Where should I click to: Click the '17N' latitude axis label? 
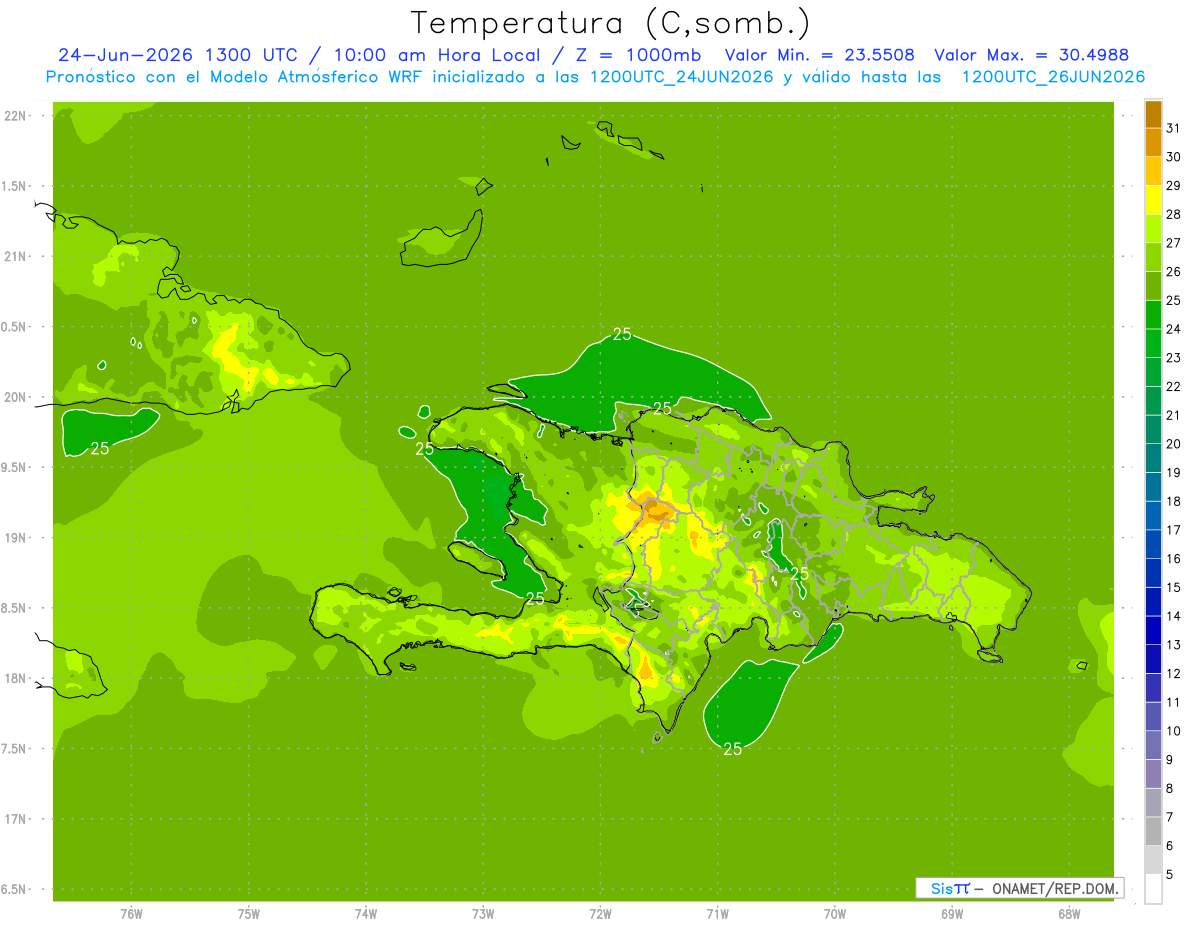pos(16,819)
